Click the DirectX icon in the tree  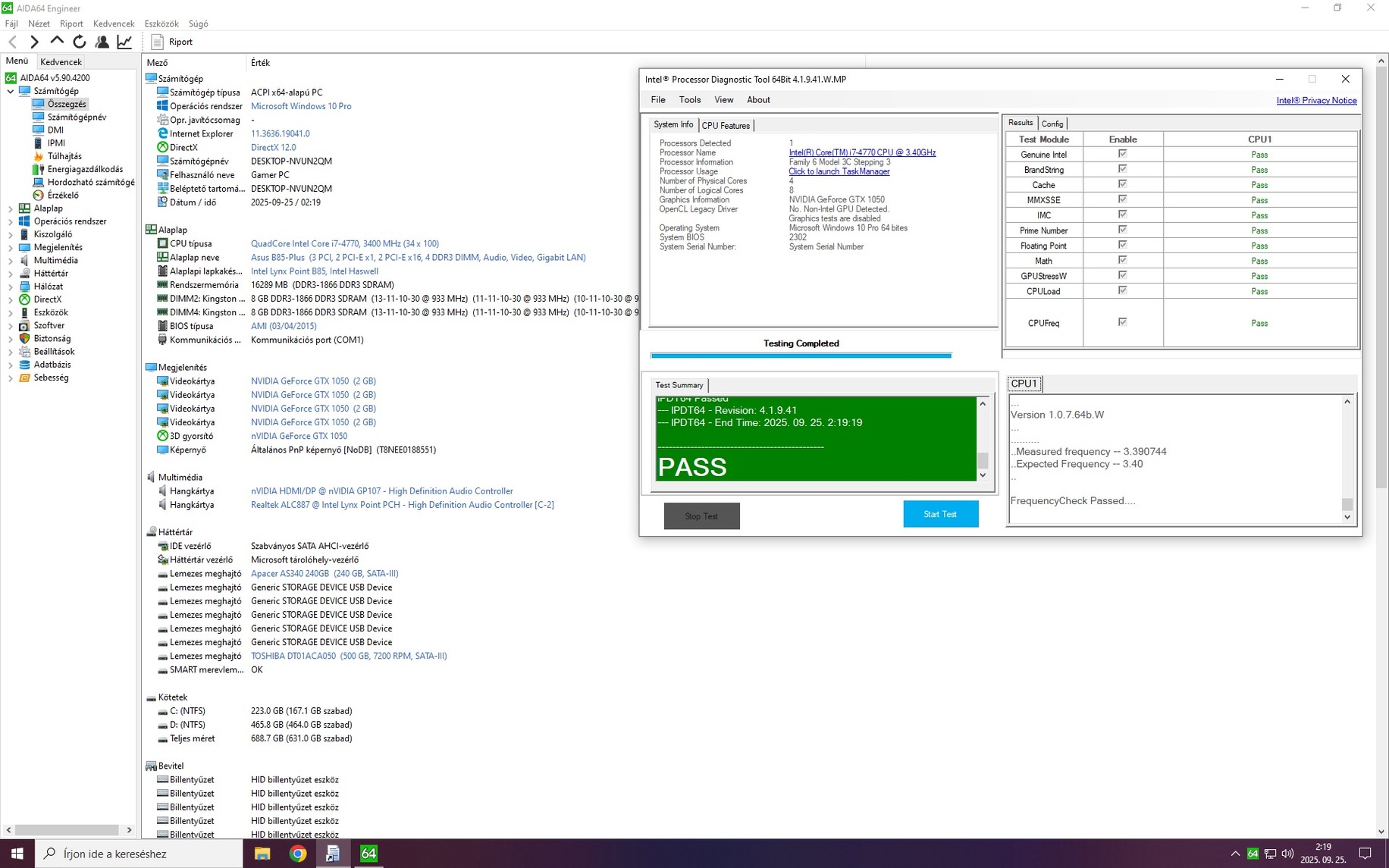pyautogui.click(x=24, y=299)
